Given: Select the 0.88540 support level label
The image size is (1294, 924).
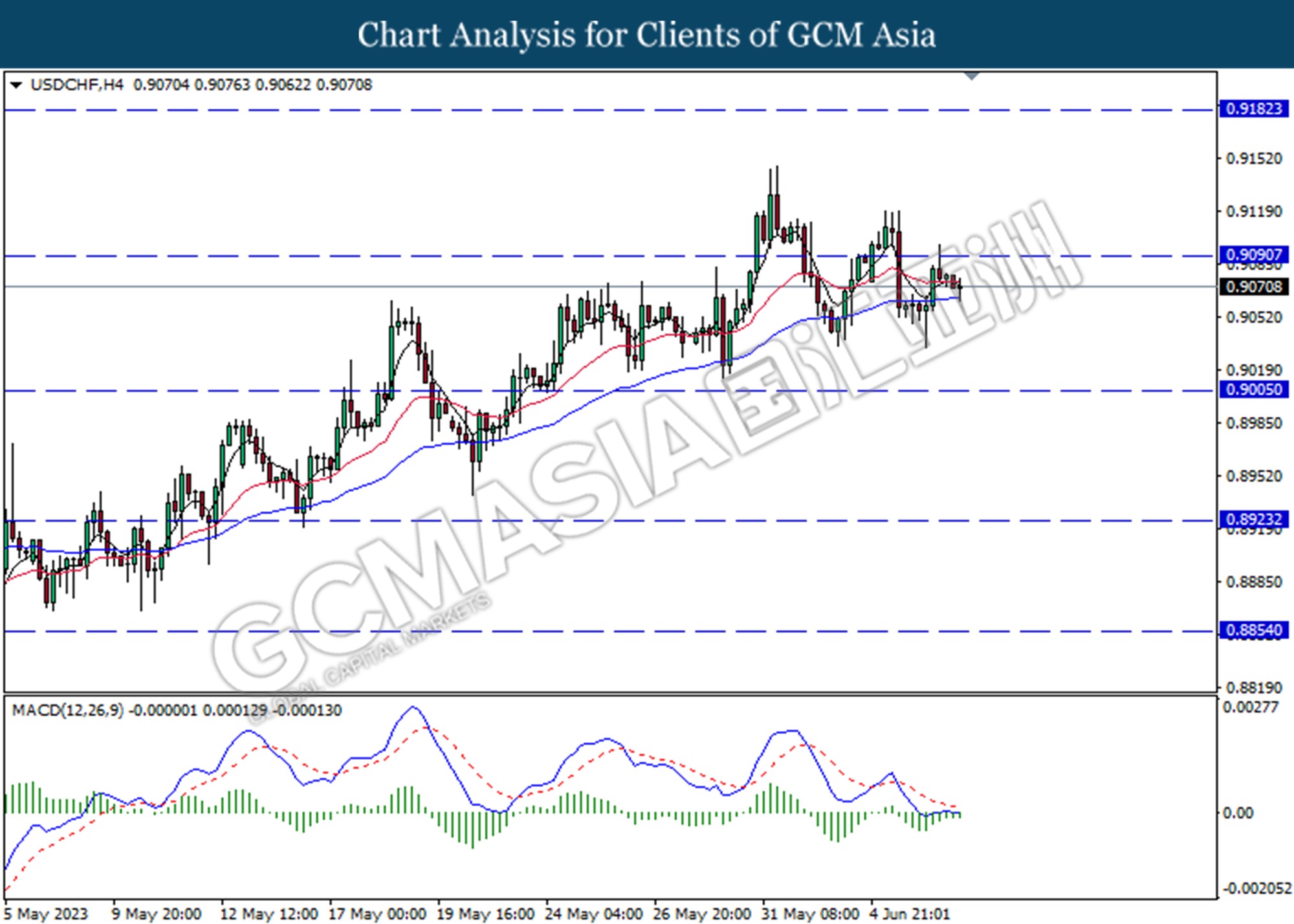Looking at the screenshot, I should pos(1254,630).
